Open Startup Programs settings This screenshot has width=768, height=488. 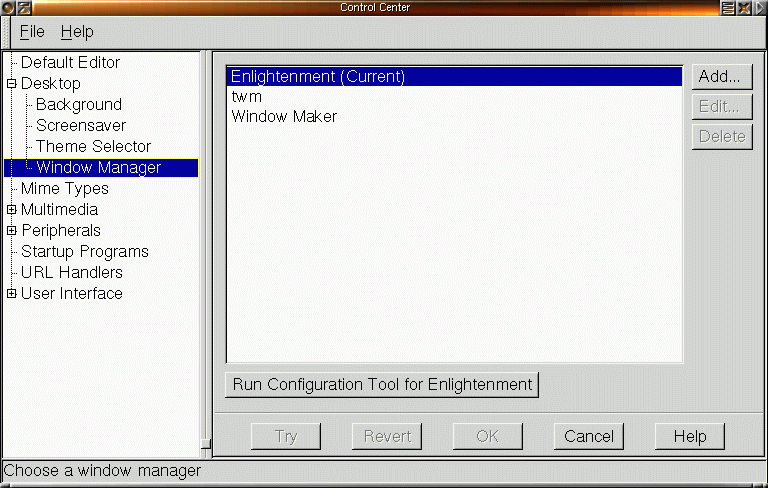click(x=85, y=251)
